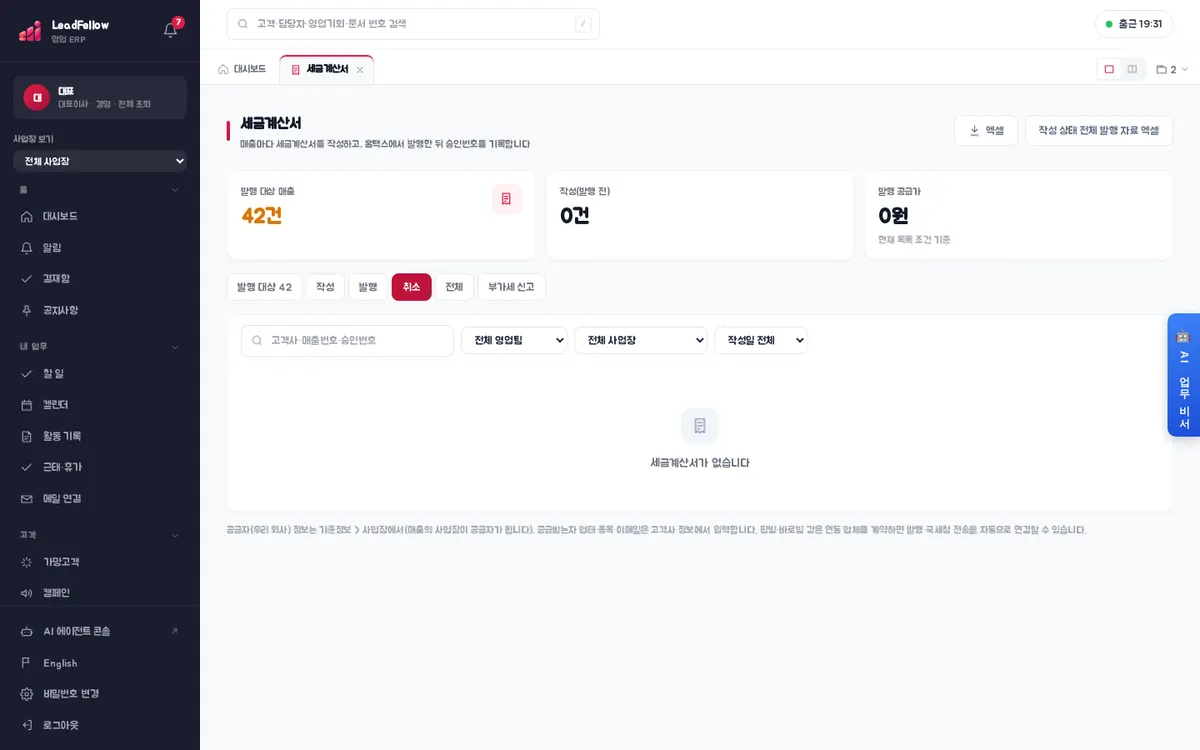Image resolution: width=1200 pixels, height=750 pixels.
Task: Click the empty-state document icon
Action: click(700, 426)
